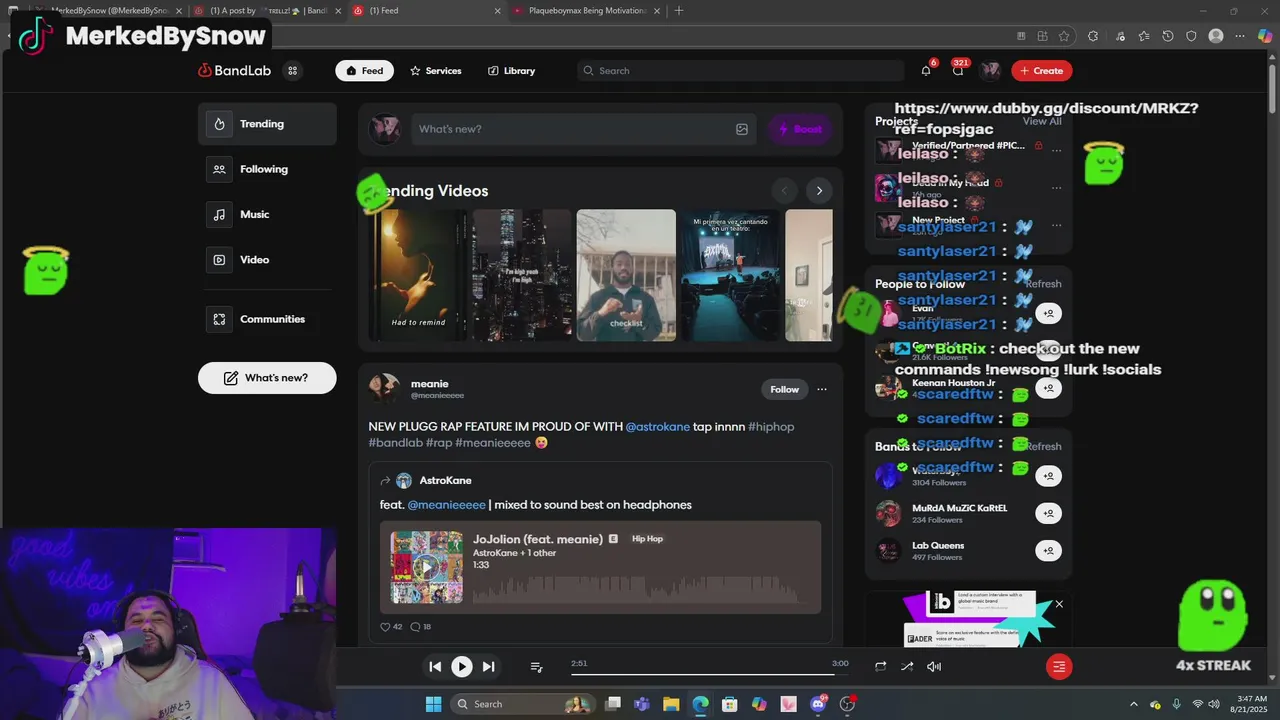This screenshot has width=1280, height=720.
Task: Open options for New Project row
Action: click(x=1057, y=224)
